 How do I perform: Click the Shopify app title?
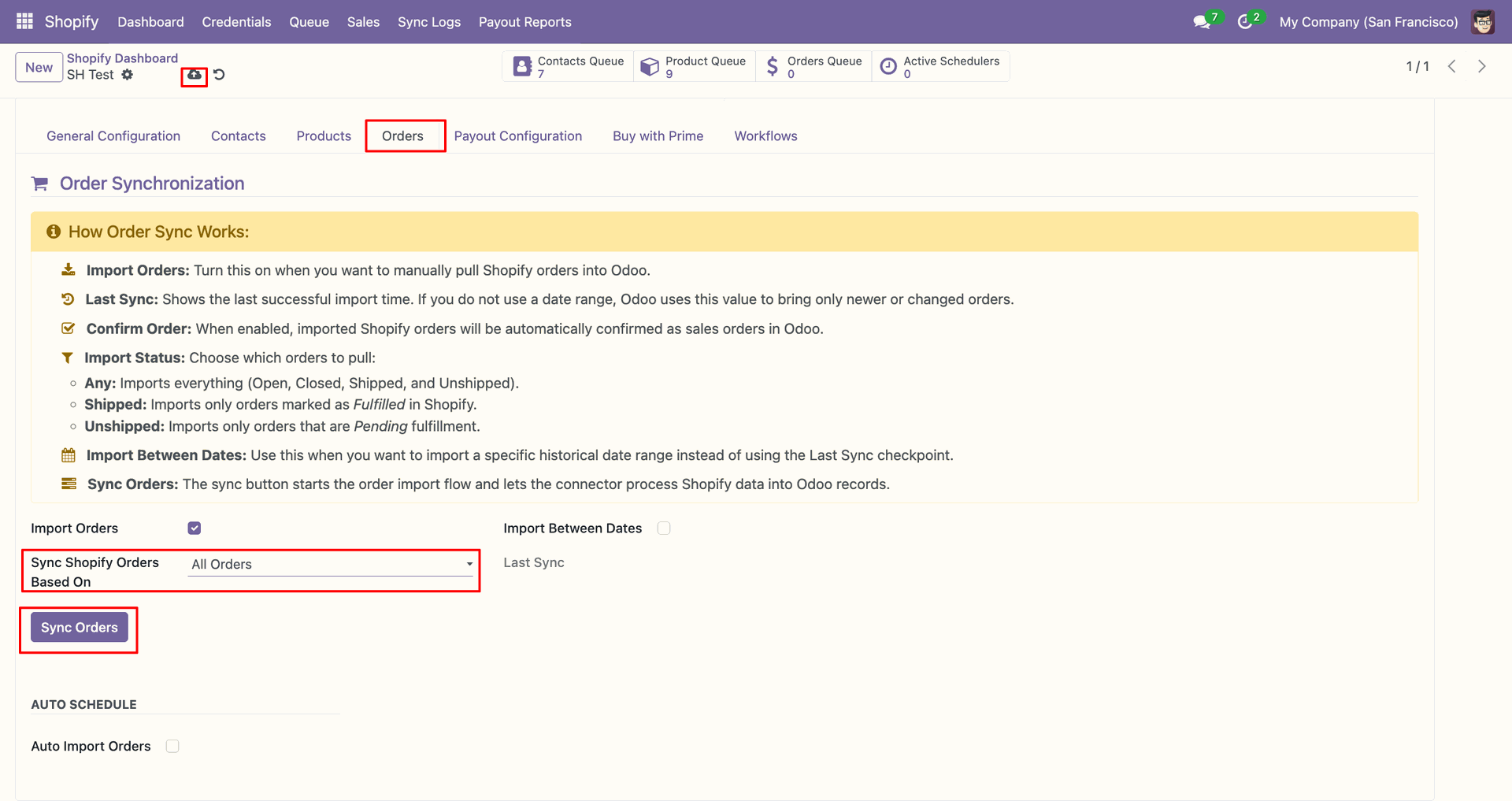click(72, 21)
